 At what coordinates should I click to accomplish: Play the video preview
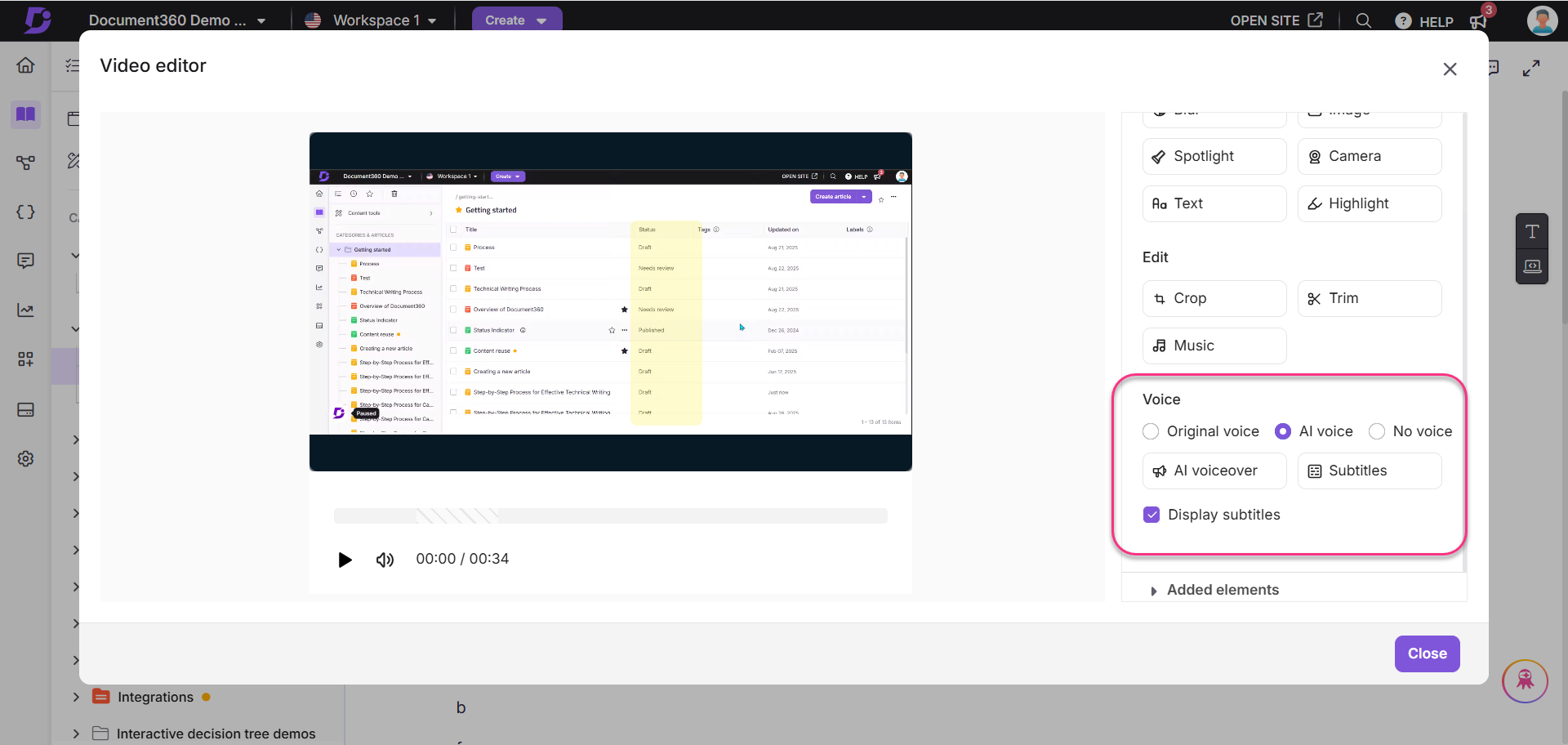pyautogui.click(x=345, y=560)
